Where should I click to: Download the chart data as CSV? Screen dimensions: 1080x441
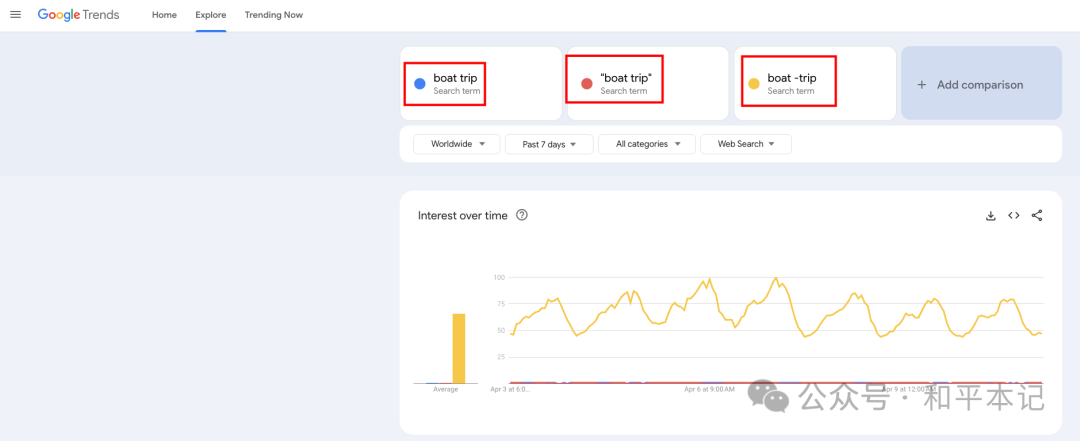tap(990, 216)
